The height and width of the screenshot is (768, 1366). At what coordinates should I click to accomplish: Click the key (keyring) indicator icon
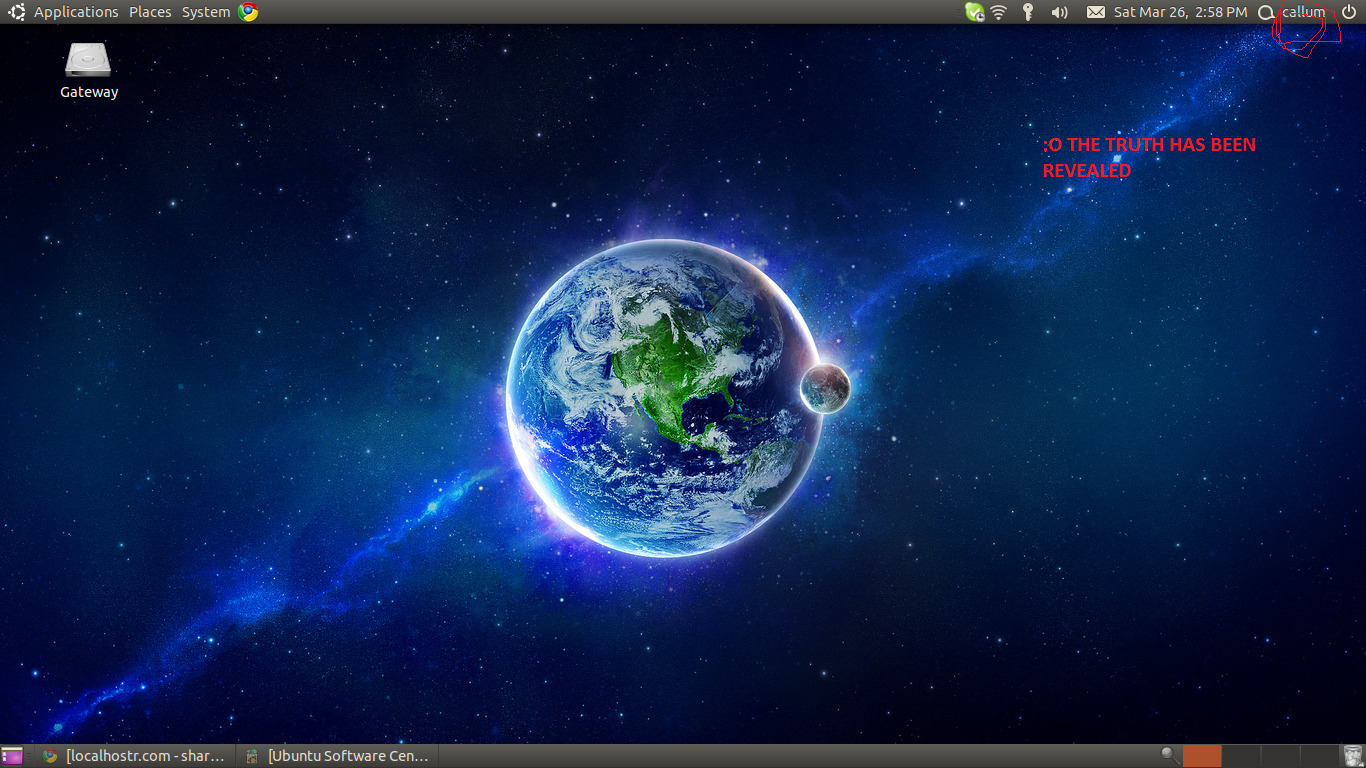pyautogui.click(x=1027, y=12)
